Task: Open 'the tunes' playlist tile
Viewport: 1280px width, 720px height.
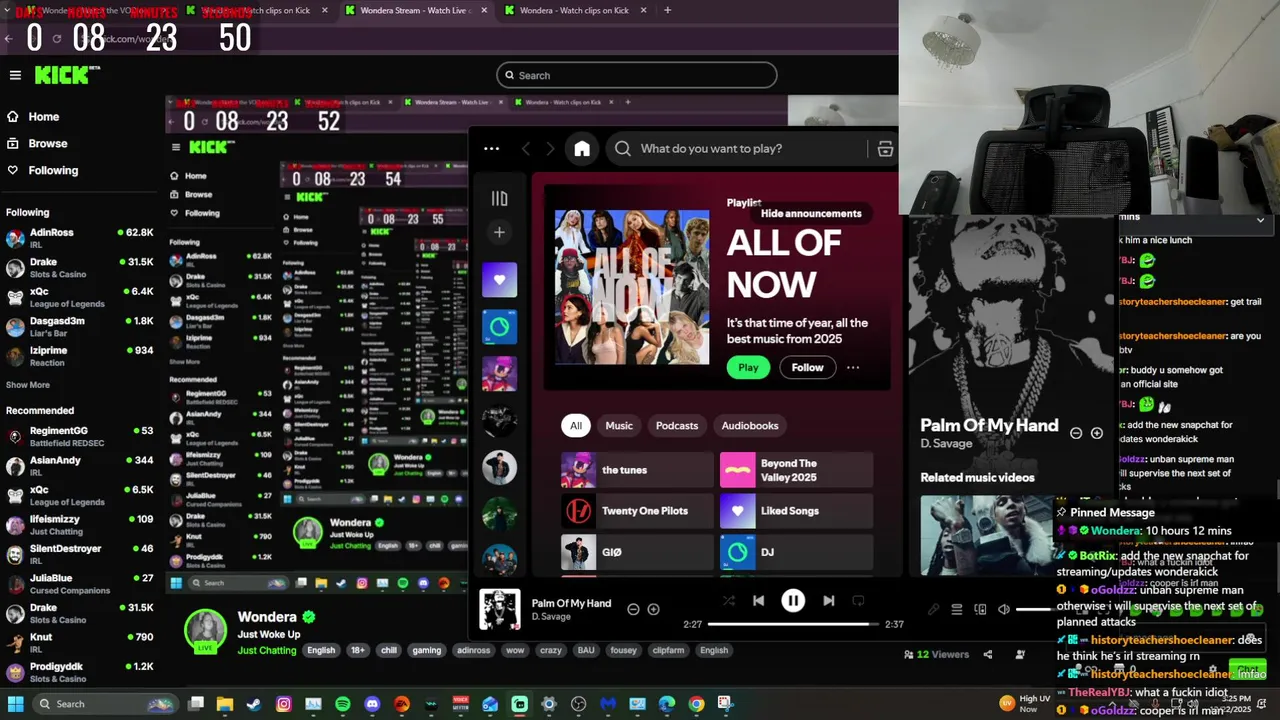Action: (637, 470)
